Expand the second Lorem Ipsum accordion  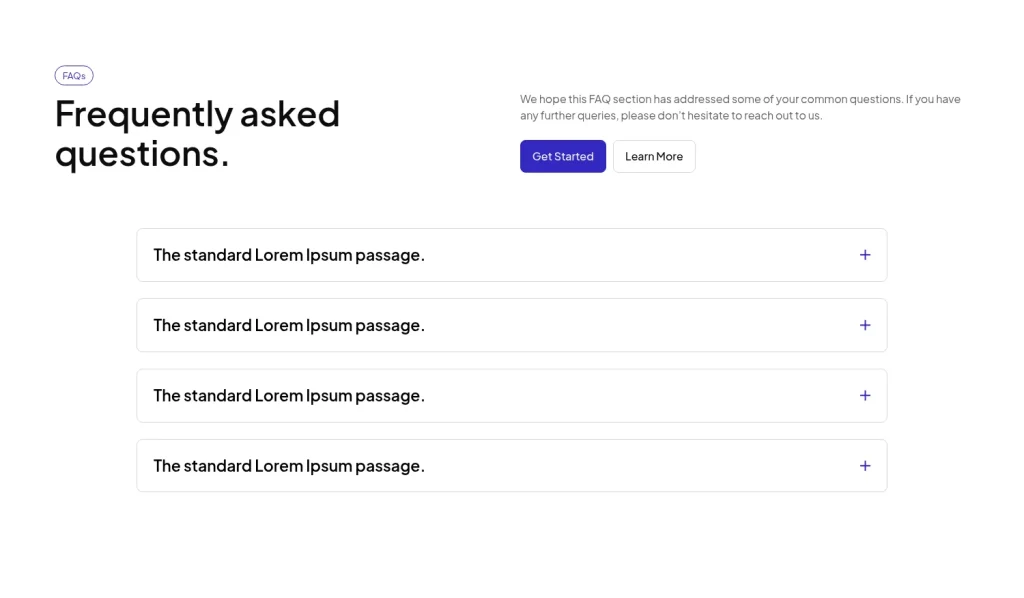click(511, 325)
